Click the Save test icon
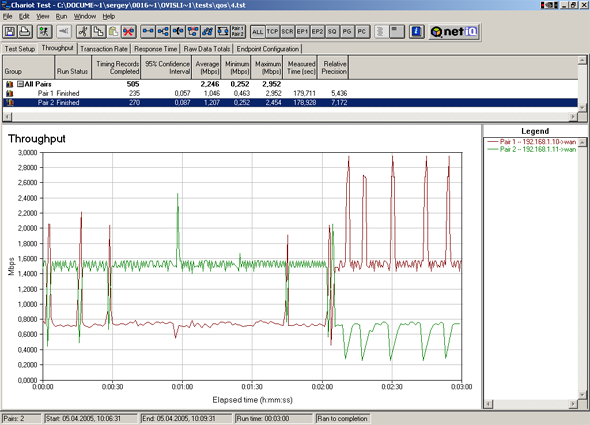 (x=10, y=32)
